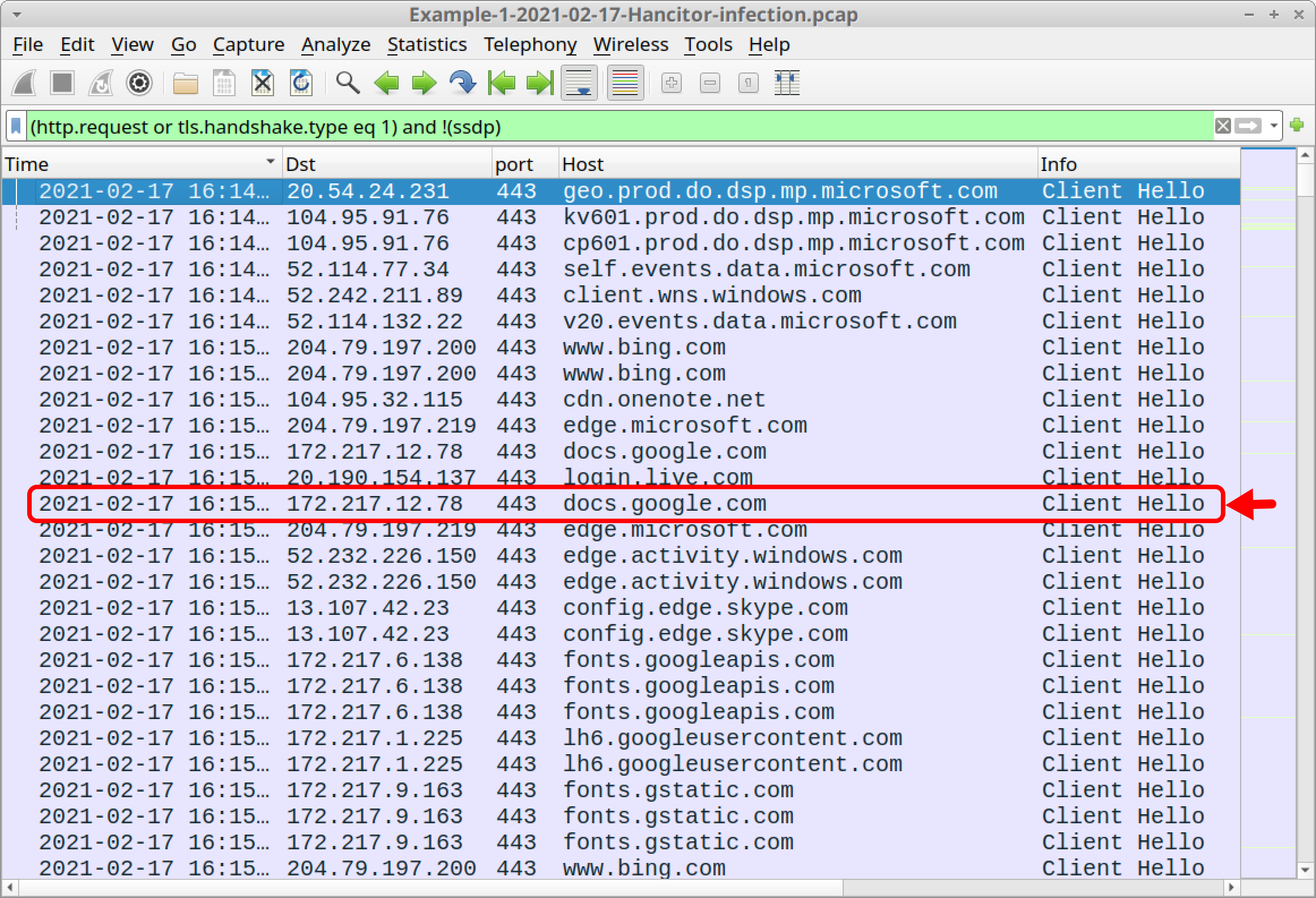Image resolution: width=1316 pixels, height=898 pixels.
Task: Zoom in on packet text
Action: pyautogui.click(x=672, y=83)
